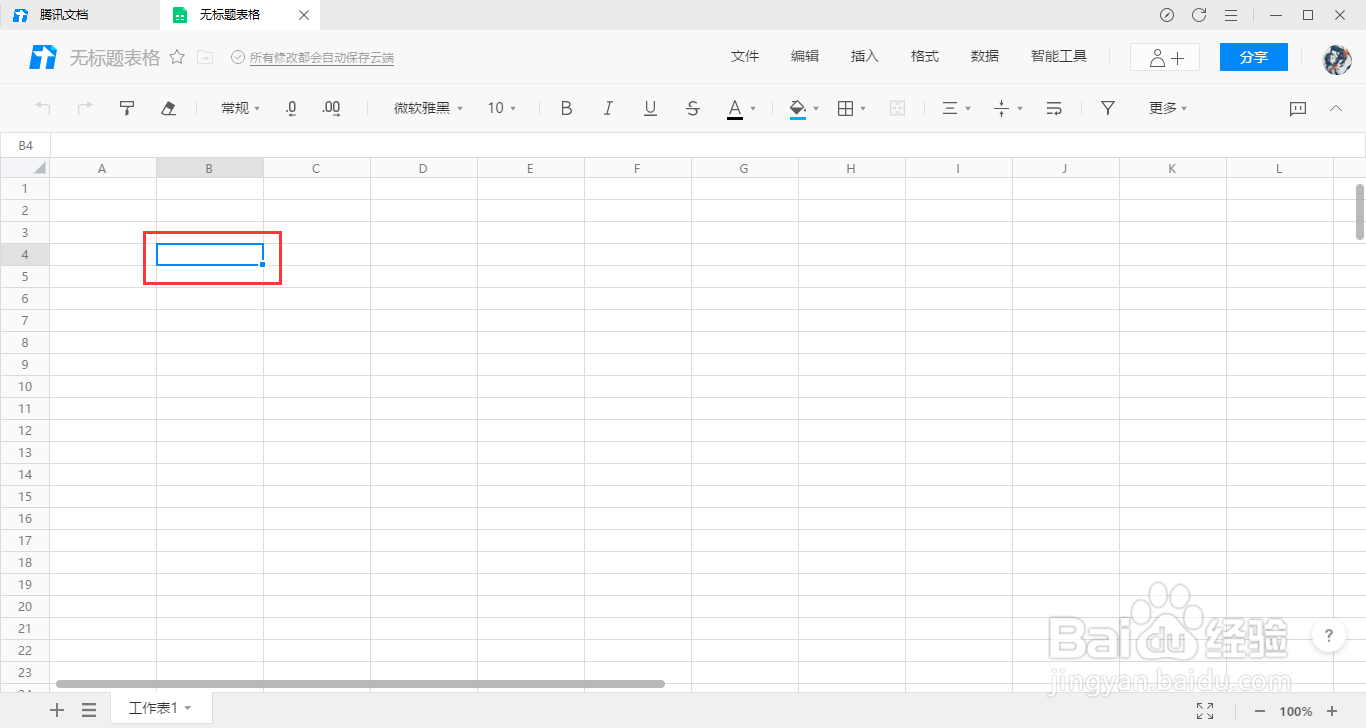Image resolution: width=1366 pixels, height=728 pixels.
Task: Click the blue 分享 button
Action: (1254, 57)
